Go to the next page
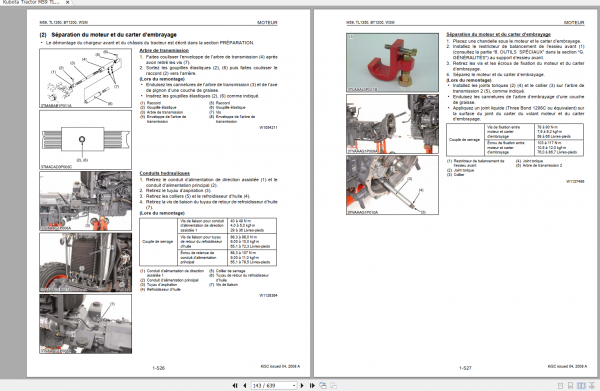 pos(302,385)
